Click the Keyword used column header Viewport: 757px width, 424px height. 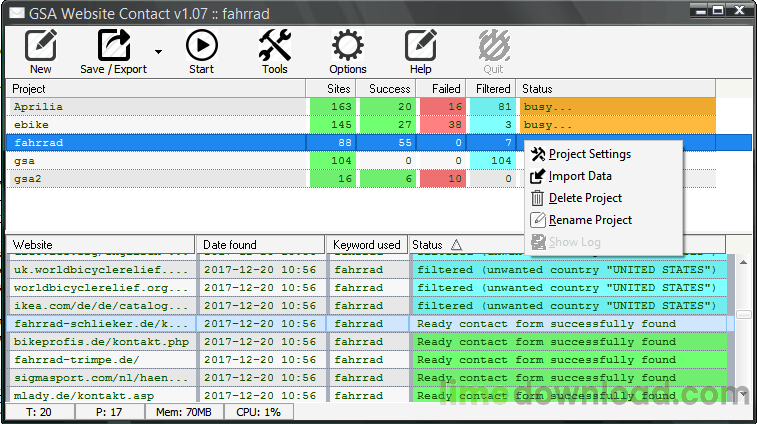click(366, 245)
